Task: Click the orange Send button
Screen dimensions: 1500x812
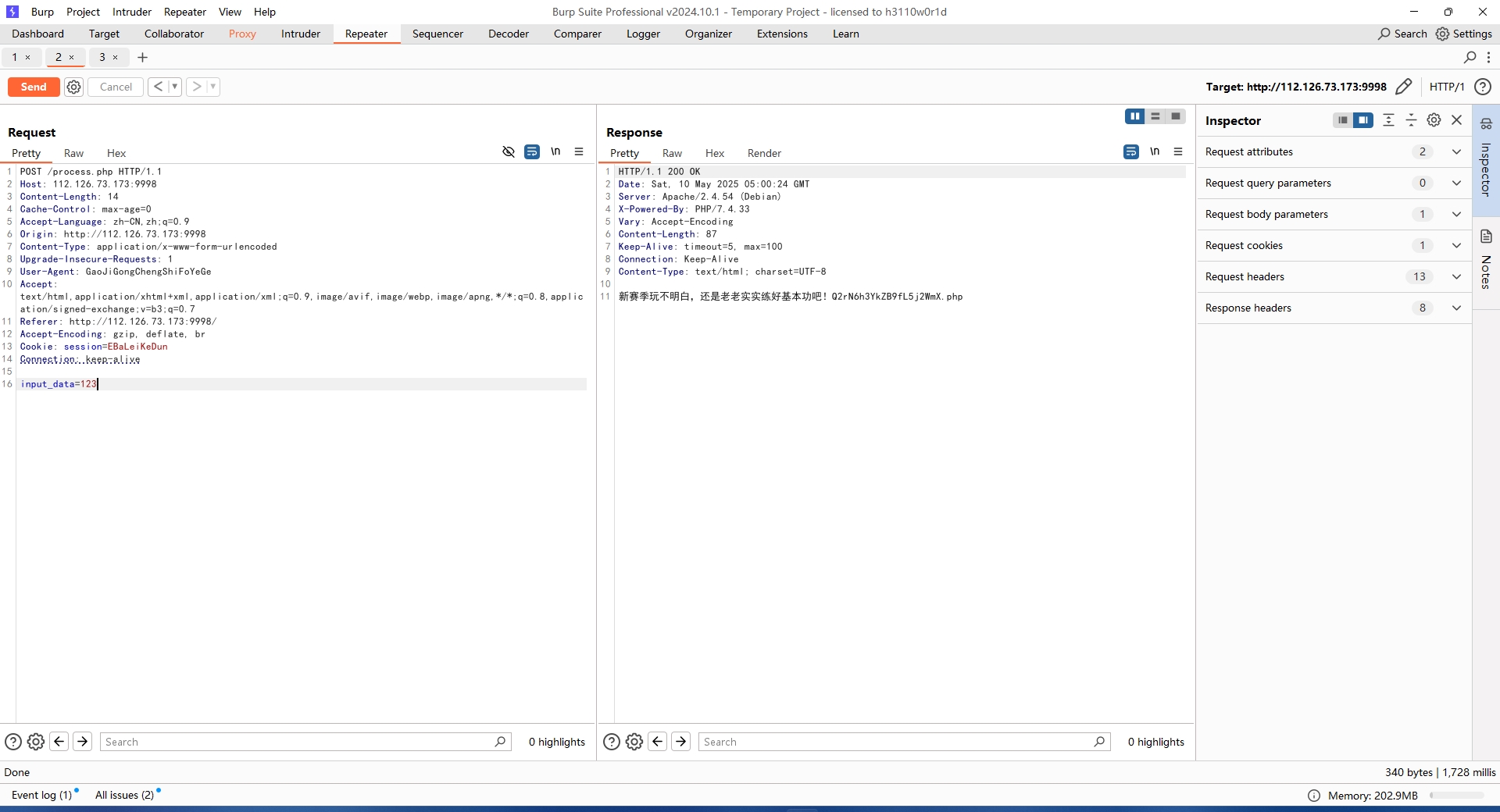Action: pyautogui.click(x=34, y=87)
